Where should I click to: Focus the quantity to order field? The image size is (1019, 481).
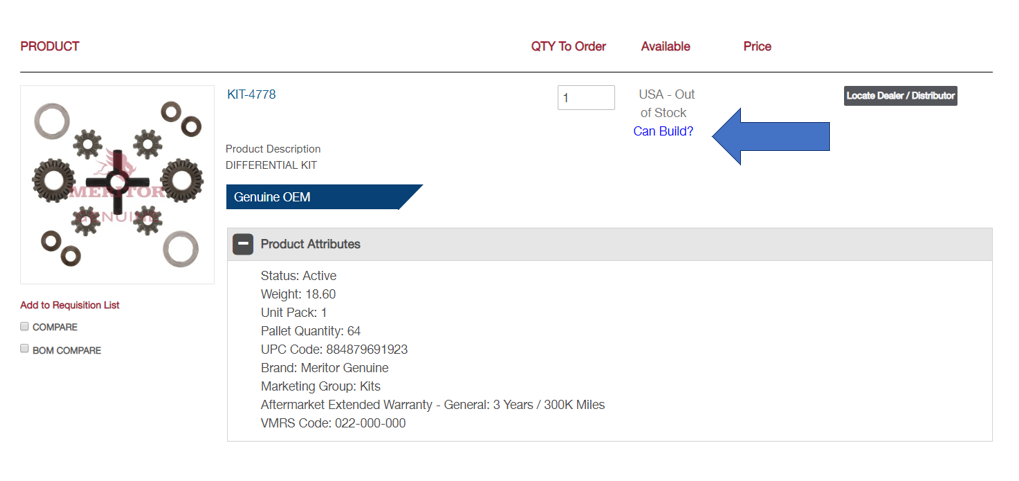(x=586, y=98)
